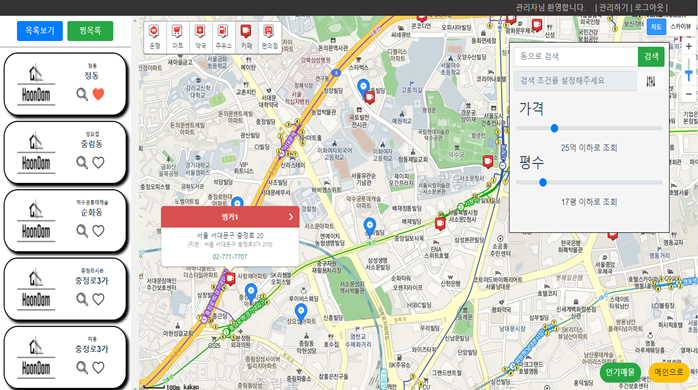This screenshot has height=390, width=698.
Task: Open 관리하기 admin link
Action: [x=613, y=8]
